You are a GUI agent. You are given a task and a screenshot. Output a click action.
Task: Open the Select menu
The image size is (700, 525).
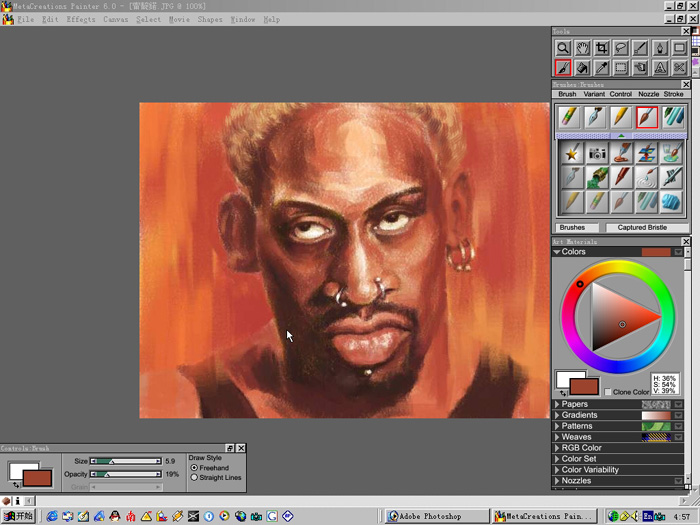click(148, 20)
